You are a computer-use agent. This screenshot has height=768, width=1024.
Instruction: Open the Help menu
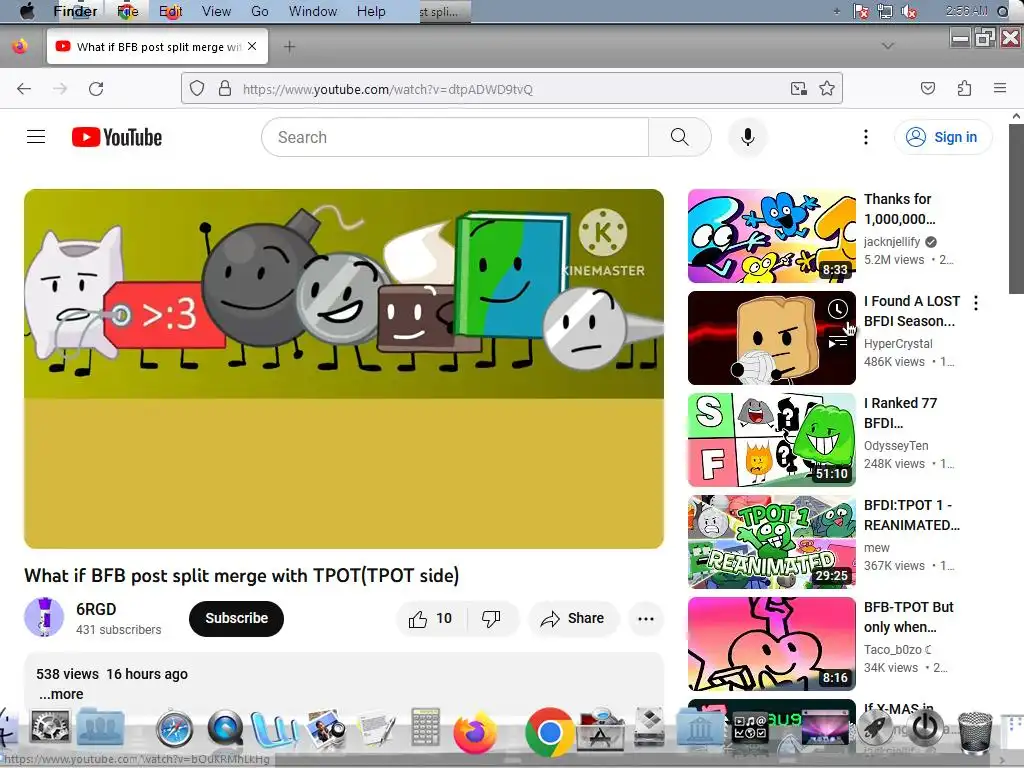pyautogui.click(x=371, y=11)
